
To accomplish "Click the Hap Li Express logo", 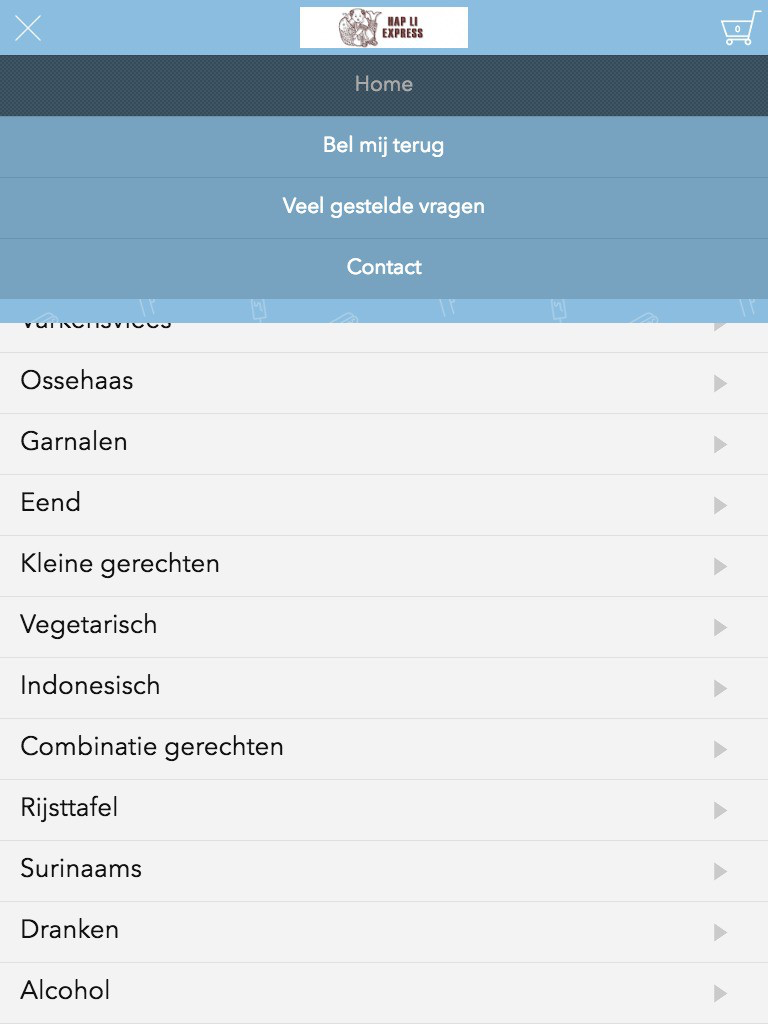I will [383, 27].
